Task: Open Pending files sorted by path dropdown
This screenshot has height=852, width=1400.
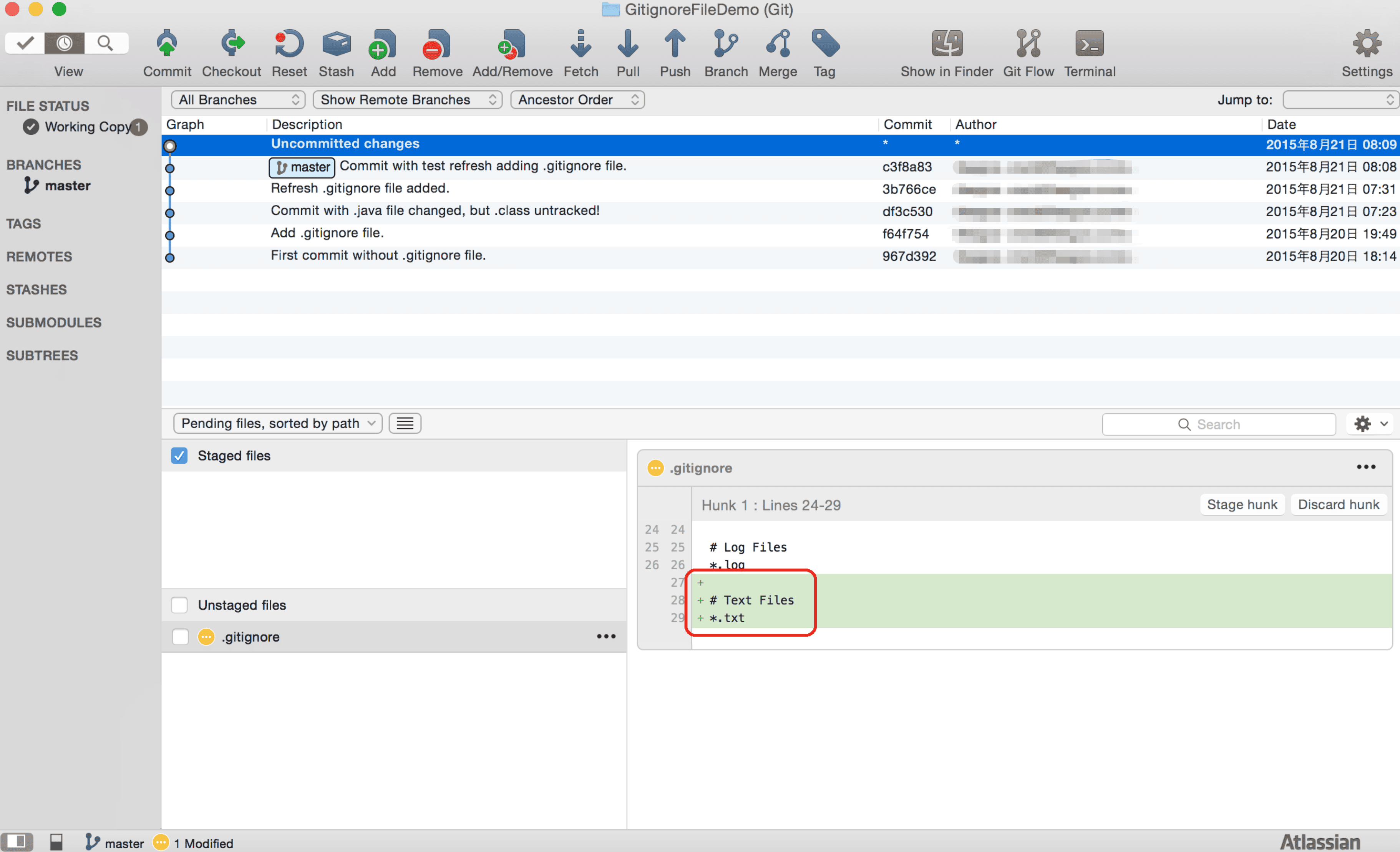Action: point(278,423)
